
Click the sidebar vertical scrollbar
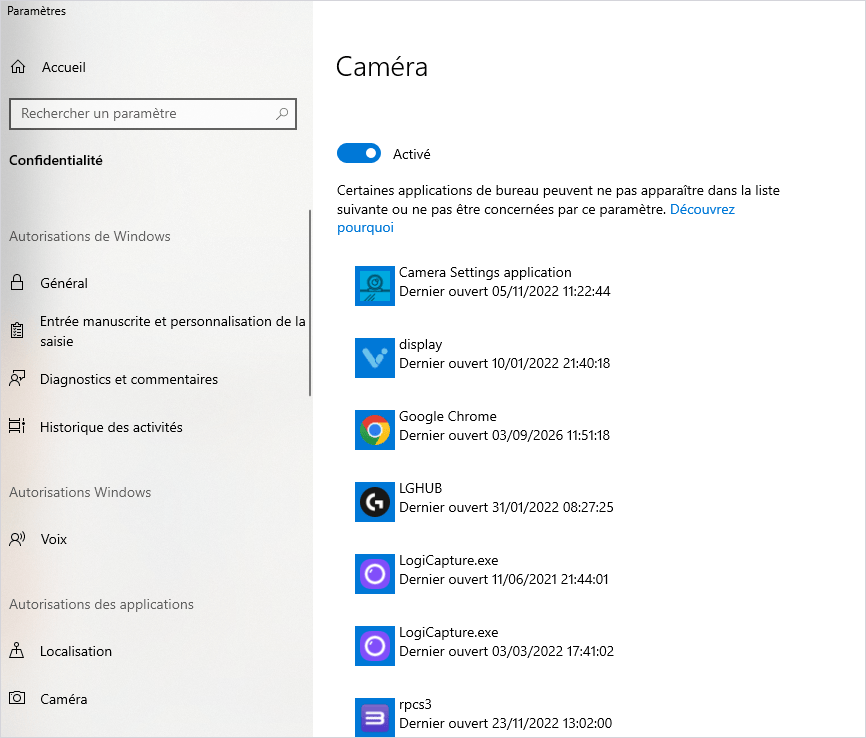(310, 303)
